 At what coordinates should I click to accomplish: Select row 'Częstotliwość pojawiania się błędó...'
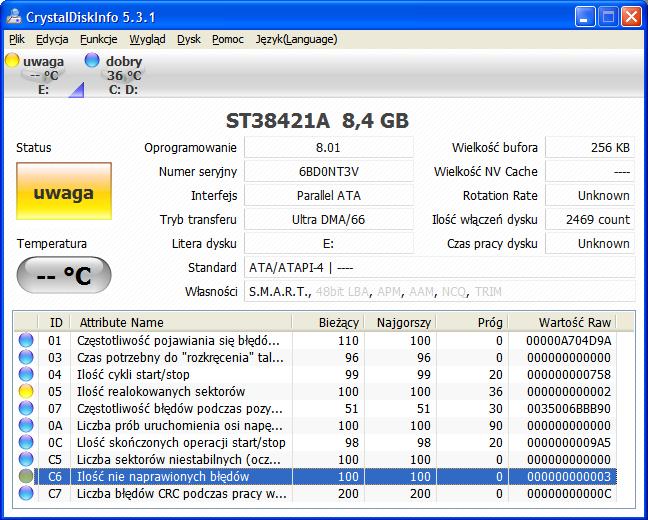tap(315, 341)
